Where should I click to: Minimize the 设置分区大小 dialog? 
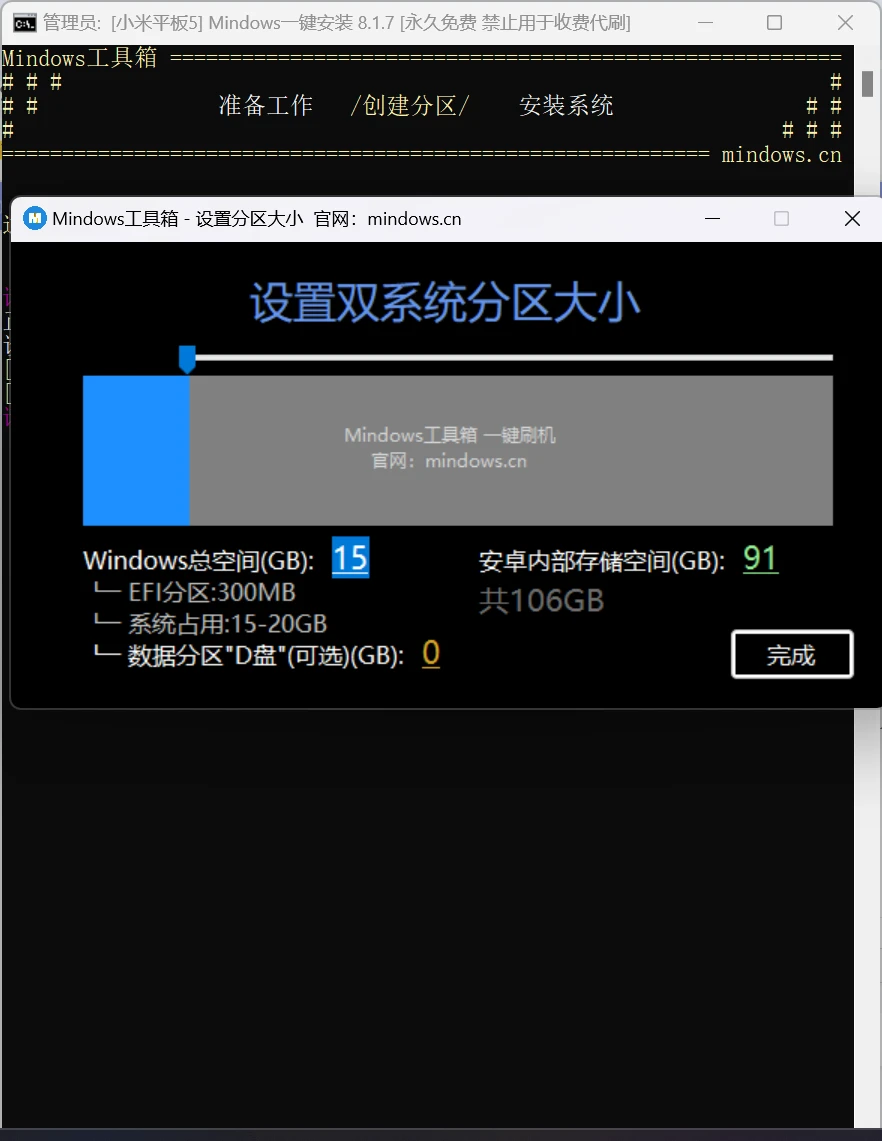pos(712,218)
